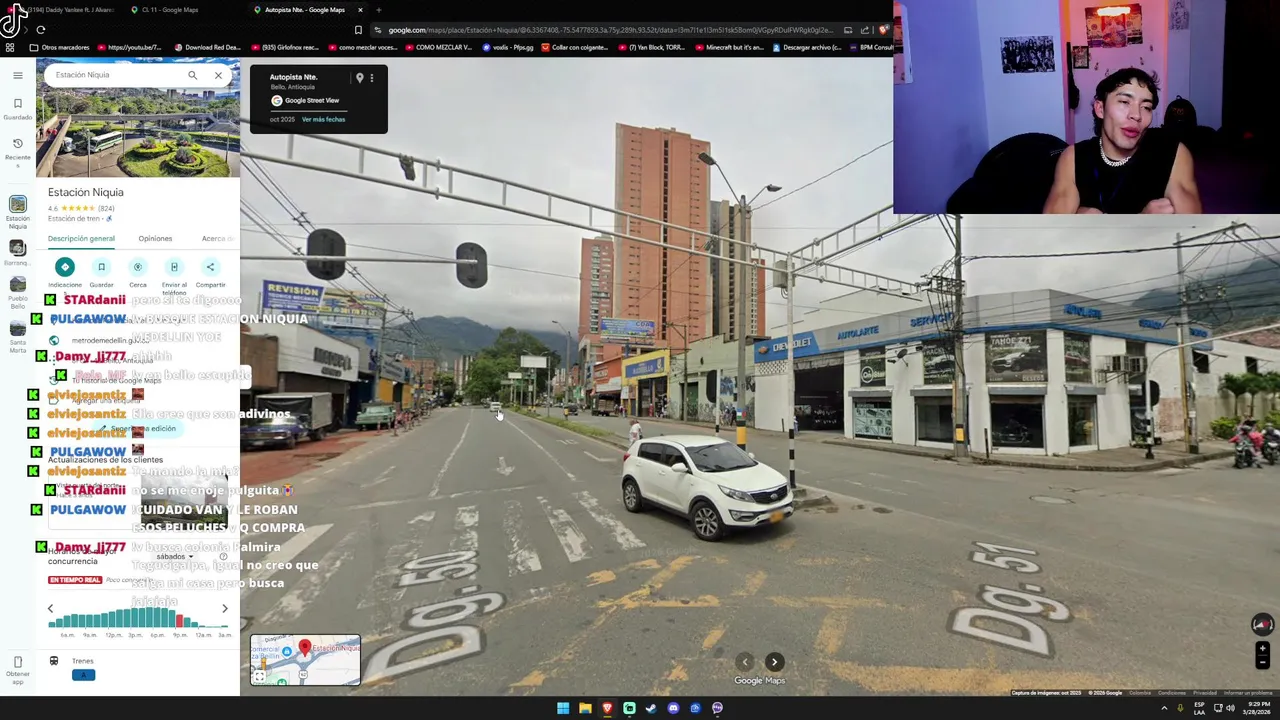
Task: Open browser apps grid icon
Action: [x=10, y=47]
